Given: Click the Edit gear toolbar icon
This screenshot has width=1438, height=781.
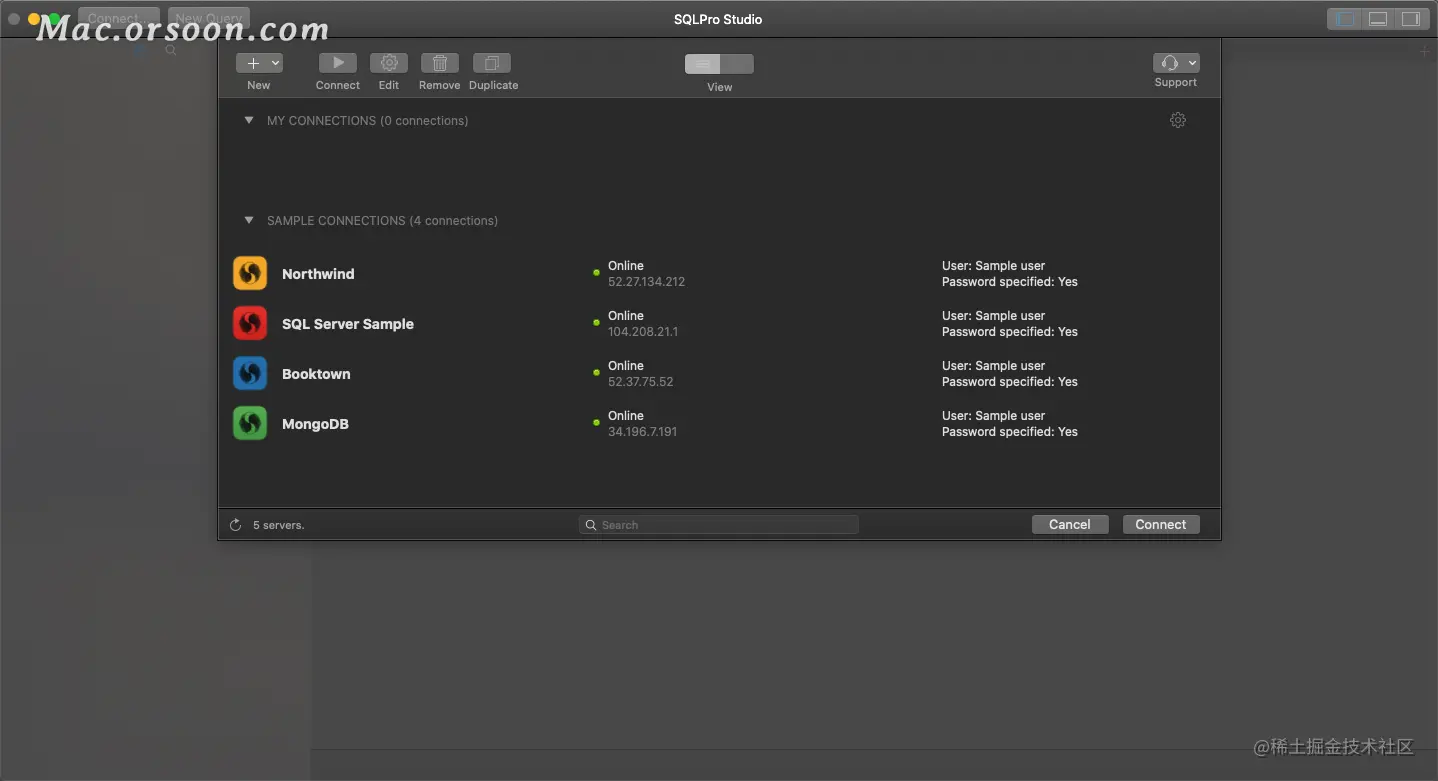Looking at the screenshot, I should 389,63.
